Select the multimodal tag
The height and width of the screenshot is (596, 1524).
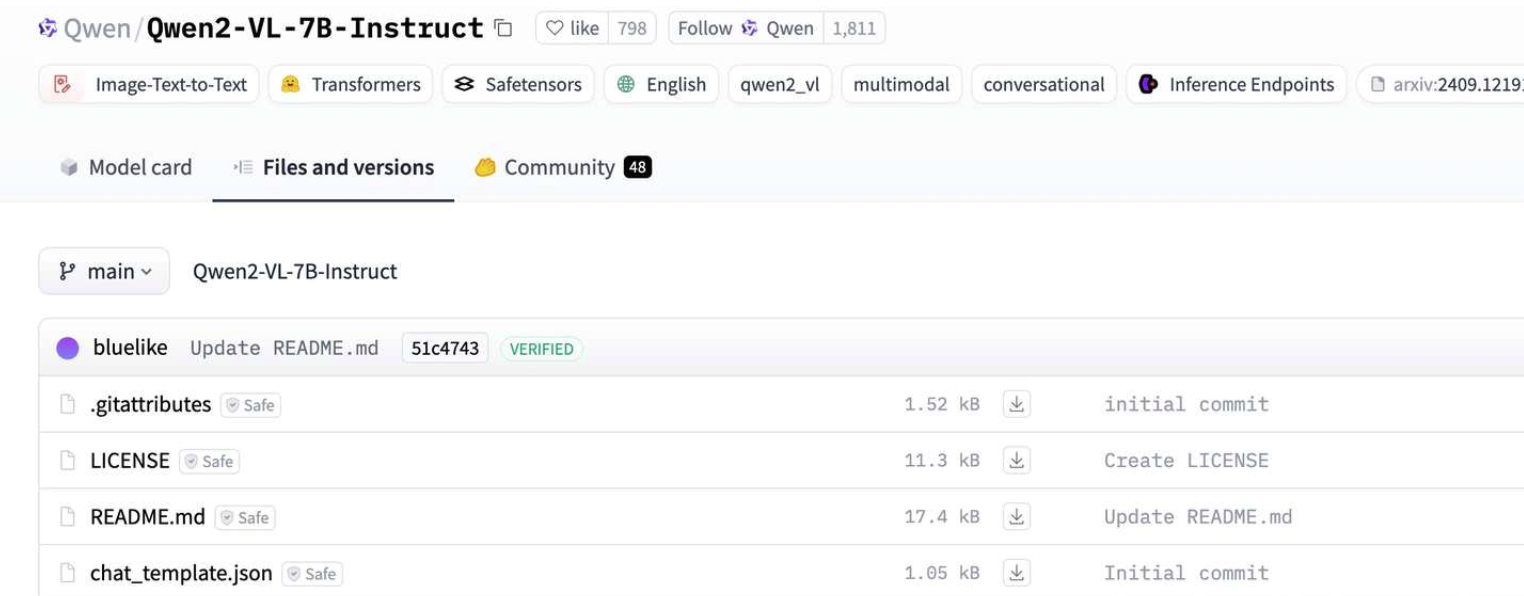901,85
